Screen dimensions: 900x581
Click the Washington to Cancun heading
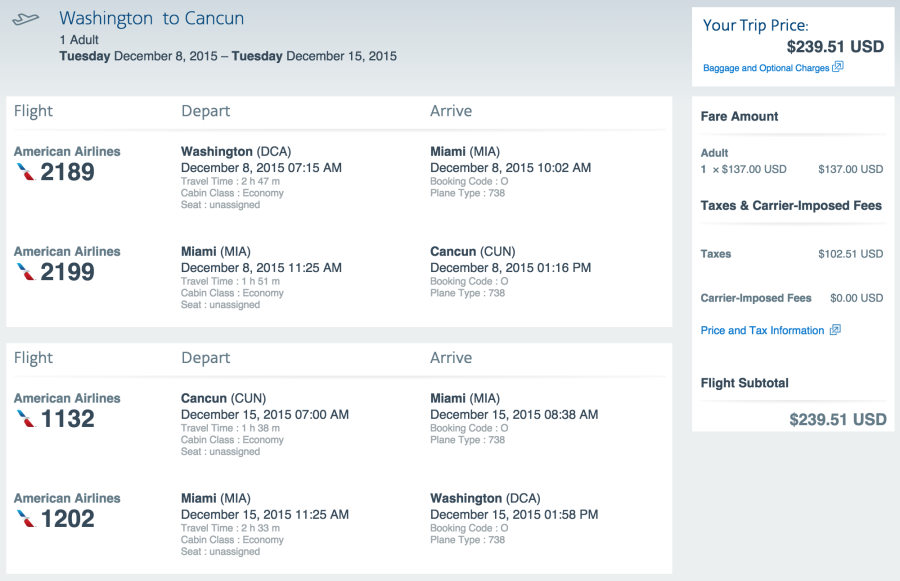pyautogui.click(x=151, y=19)
